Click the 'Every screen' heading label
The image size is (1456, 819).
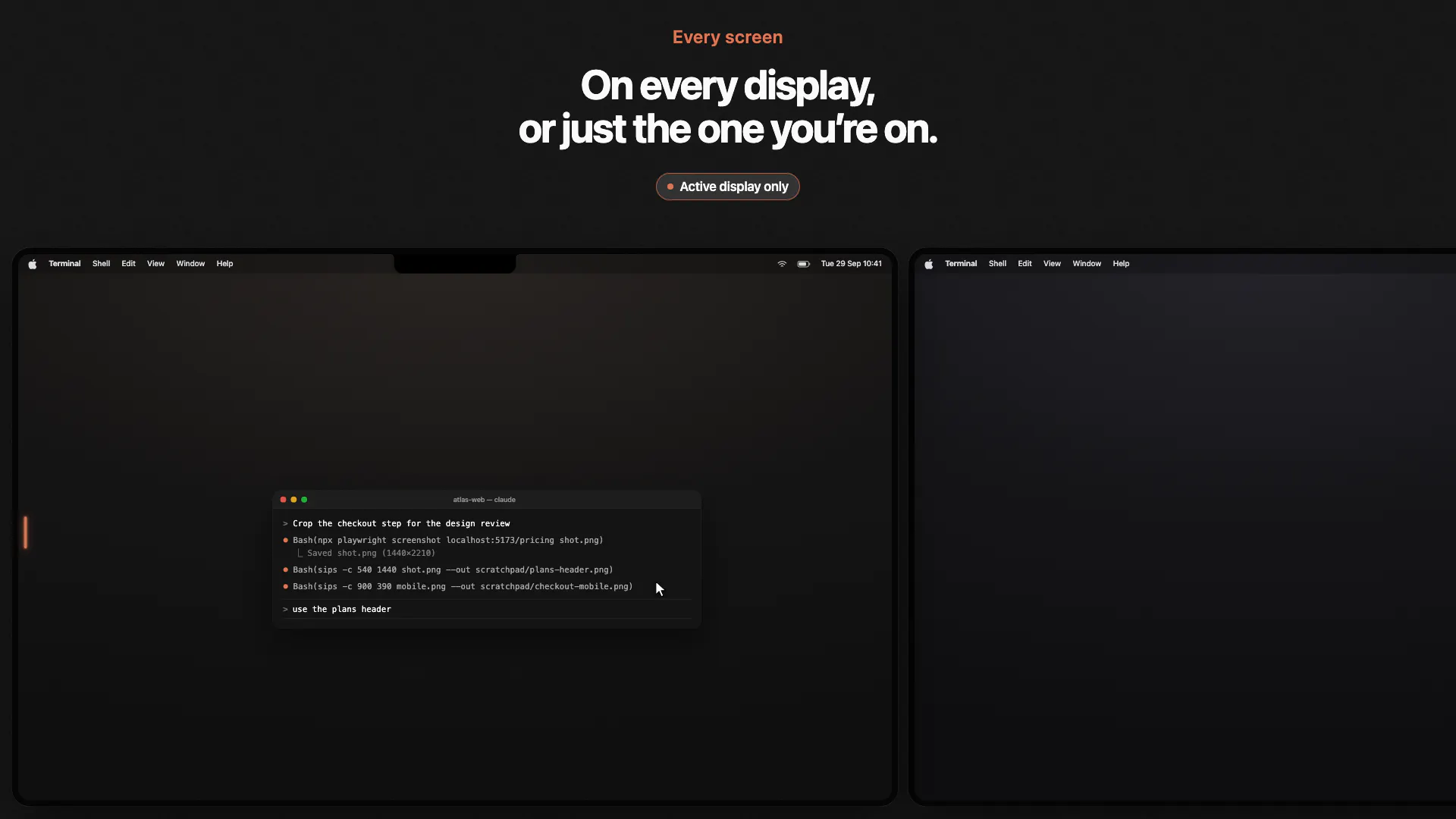pyautogui.click(x=727, y=37)
